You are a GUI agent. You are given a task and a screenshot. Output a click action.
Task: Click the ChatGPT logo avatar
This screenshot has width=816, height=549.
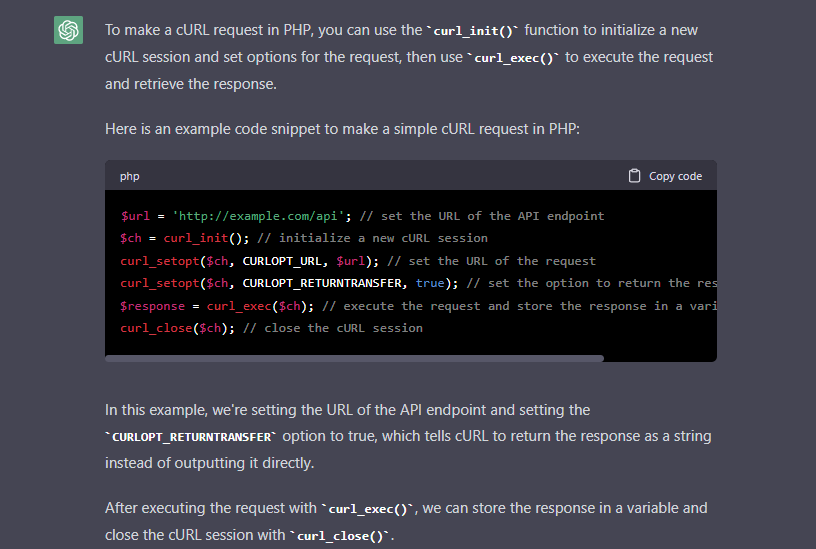click(68, 31)
